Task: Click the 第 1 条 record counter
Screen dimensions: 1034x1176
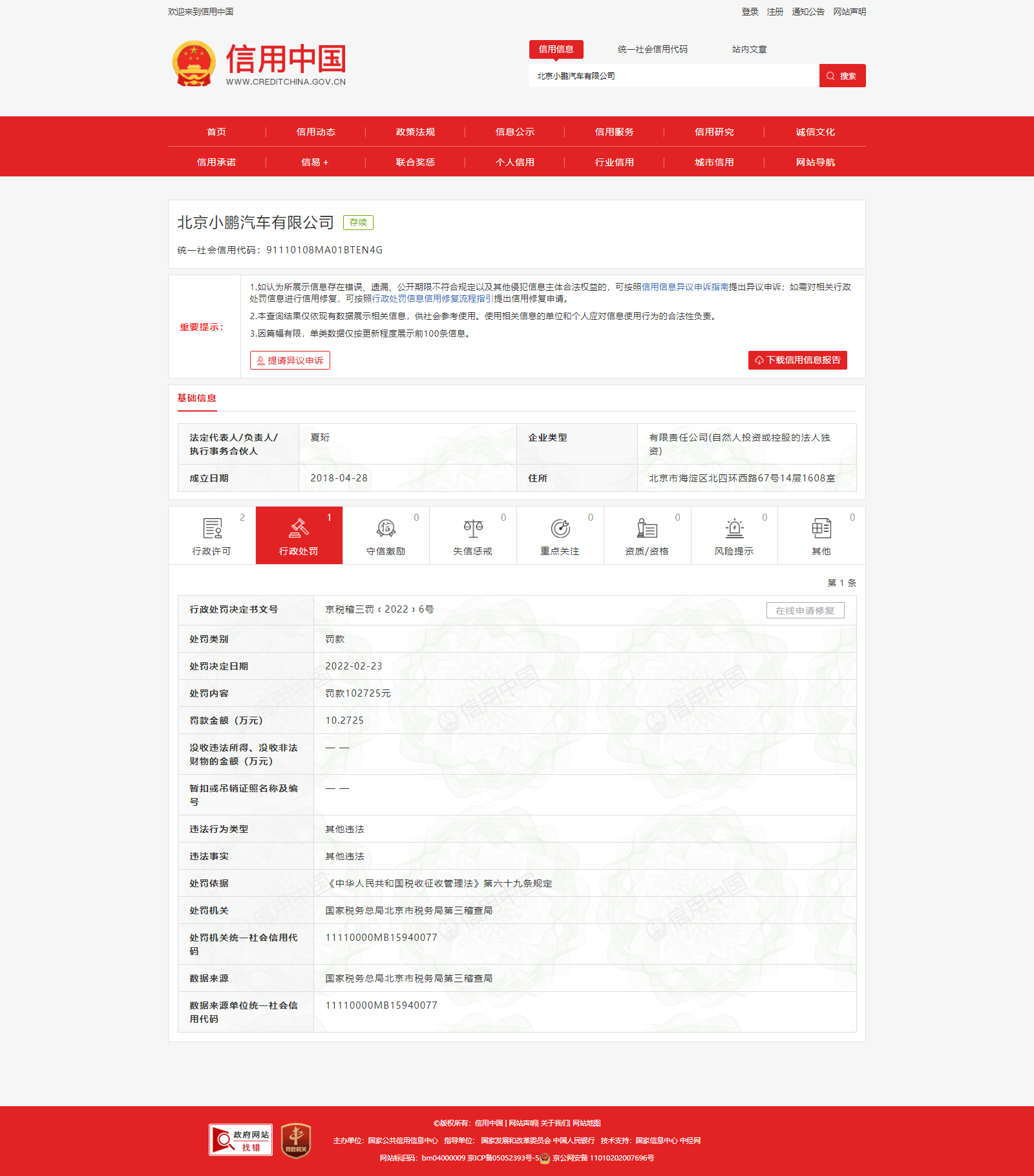Action: click(x=842, y=583)
